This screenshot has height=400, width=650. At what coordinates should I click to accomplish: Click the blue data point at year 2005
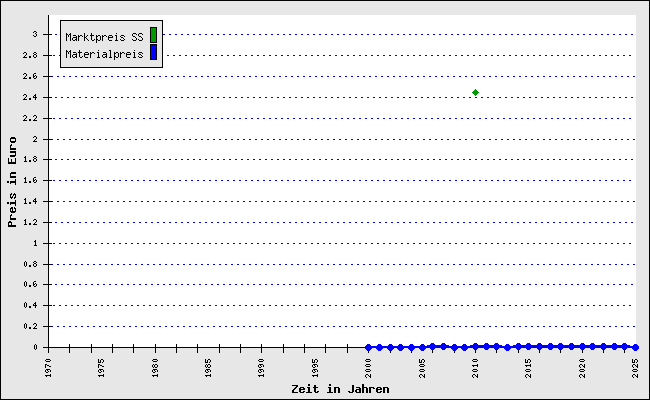click(x=421, y=347)
